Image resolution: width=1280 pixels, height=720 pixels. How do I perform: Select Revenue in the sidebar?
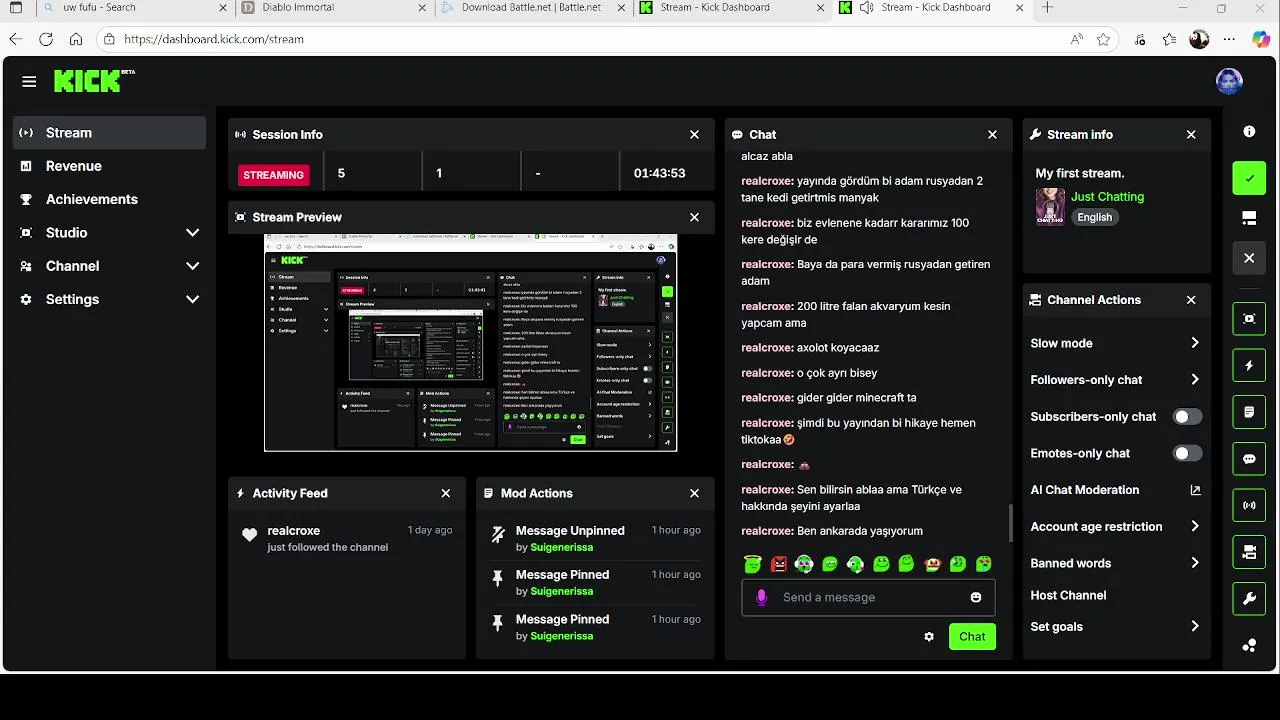[110, 166]
